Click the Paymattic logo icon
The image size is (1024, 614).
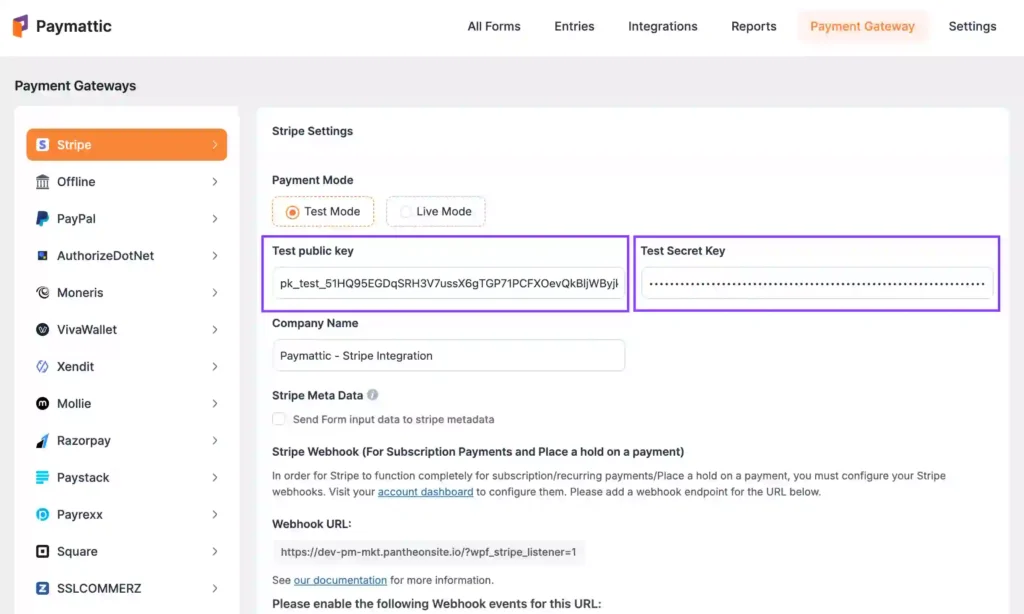pyautogui.click(x=20, y=26)
